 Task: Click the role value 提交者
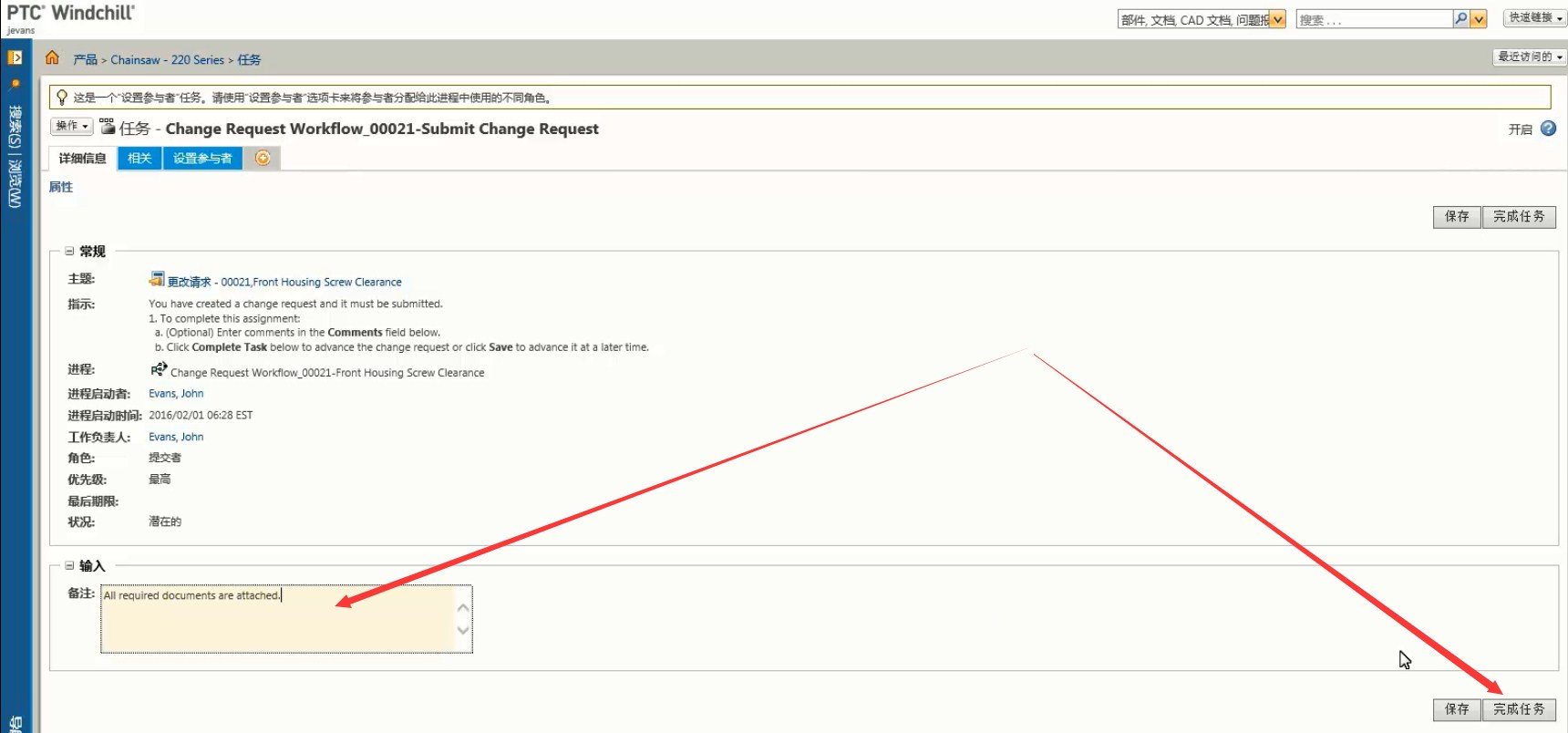[165, 458]
